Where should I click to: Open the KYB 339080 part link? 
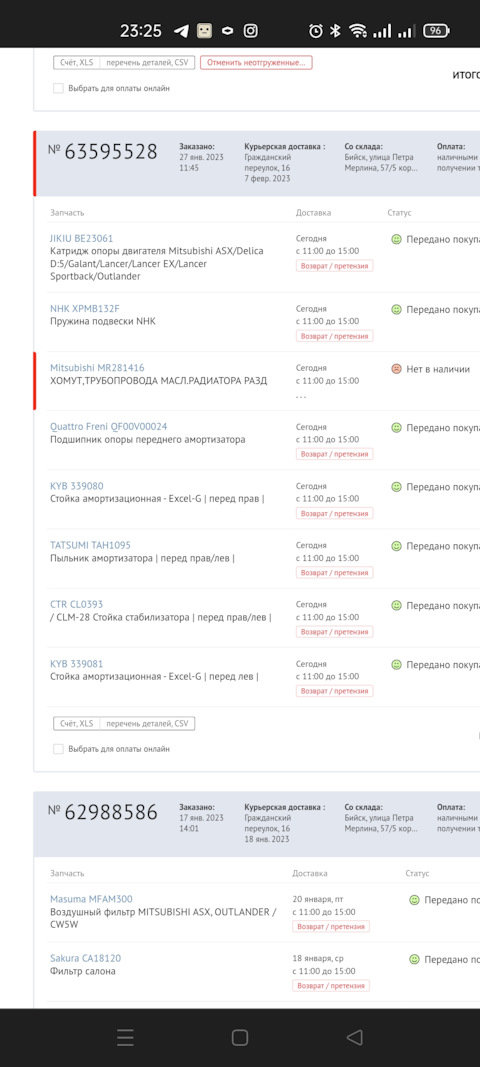point(77,486)
